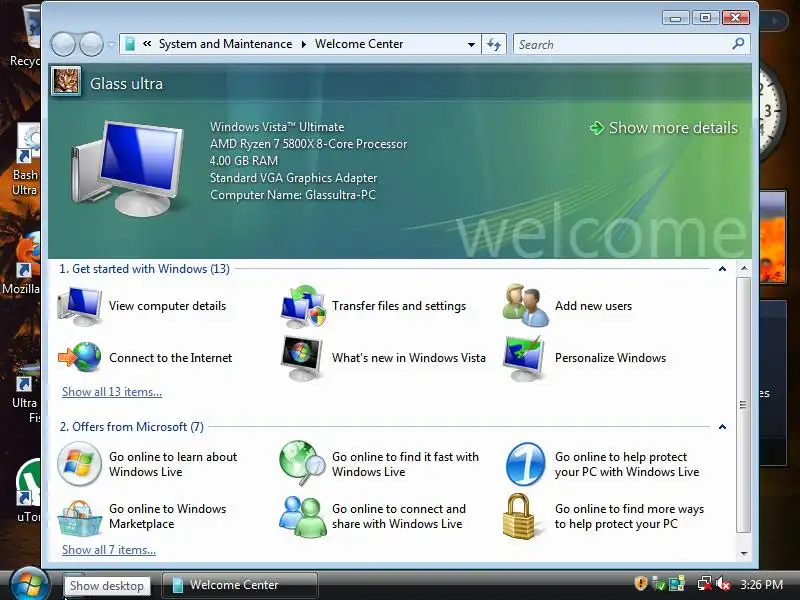Click connect and share Windows Live icon
Screen dimensions: 800x600
(303, 517)
